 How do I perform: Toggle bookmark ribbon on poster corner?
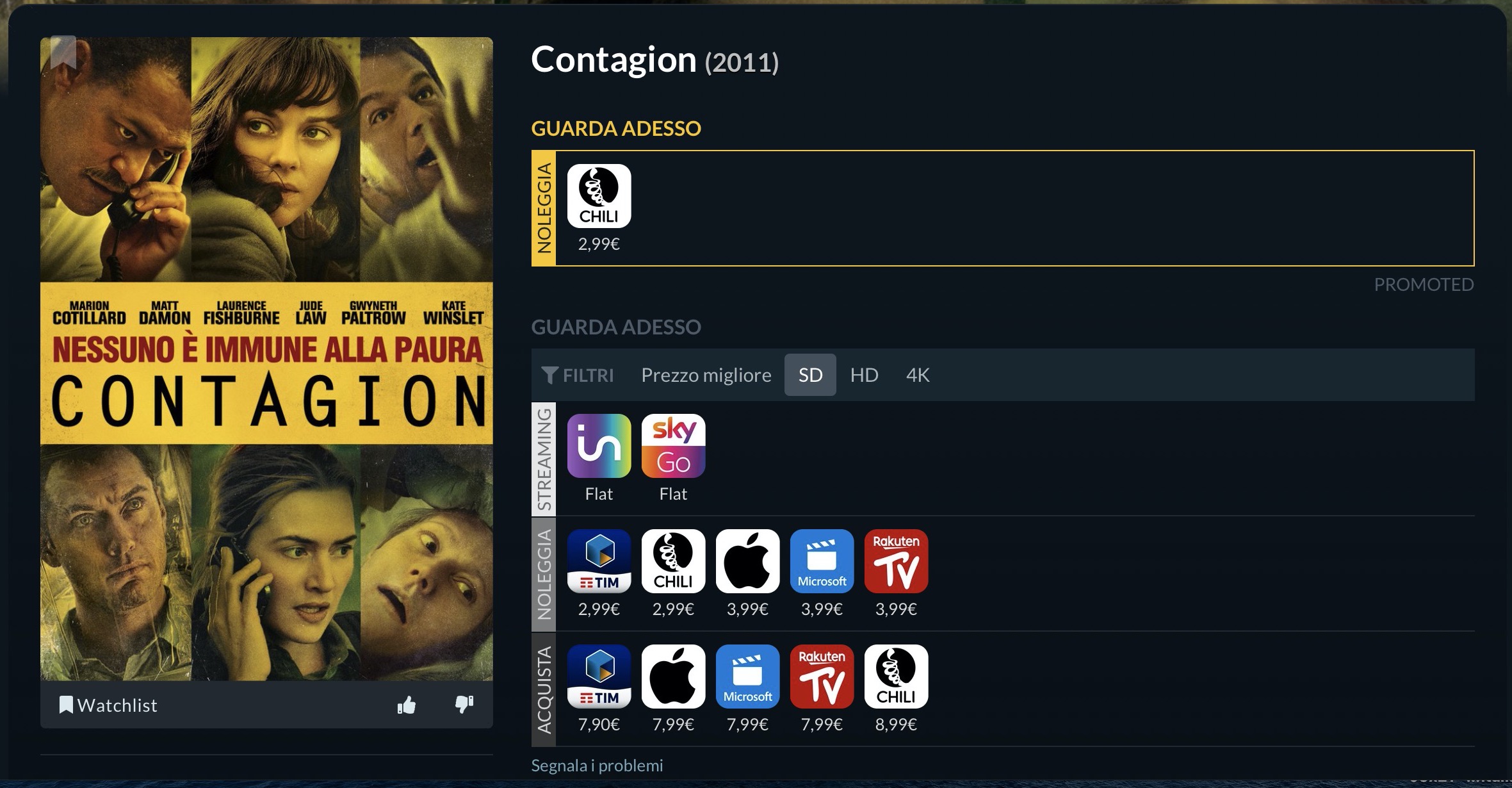[x=63, y=53]
